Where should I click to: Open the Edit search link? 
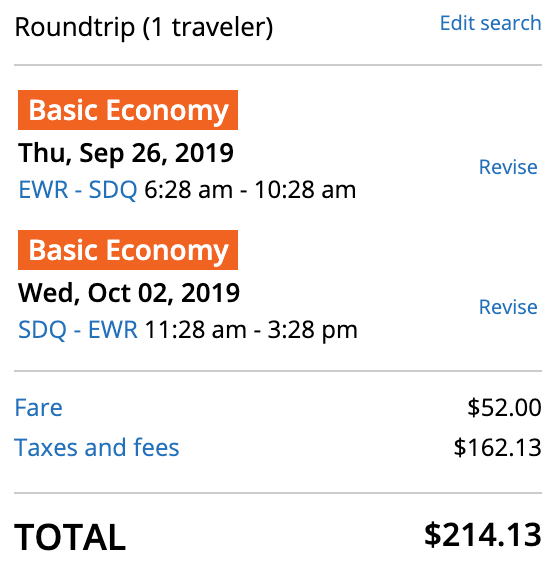click(x=490, y=23)
